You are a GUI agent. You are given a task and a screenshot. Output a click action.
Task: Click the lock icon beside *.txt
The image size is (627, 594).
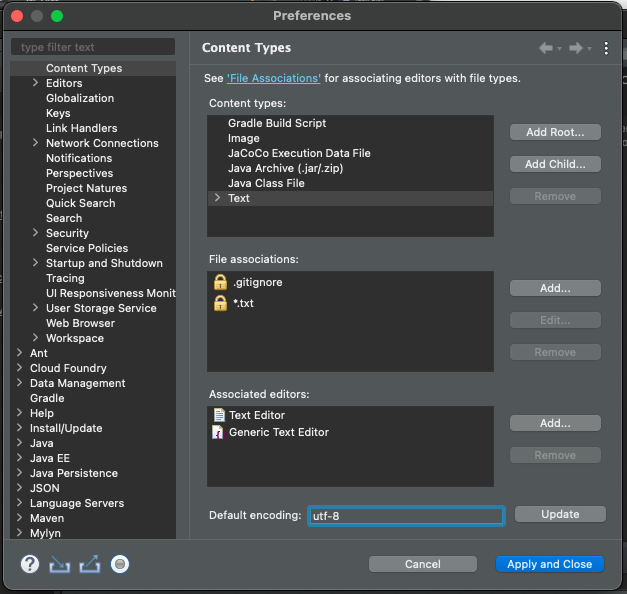click(x=220, y=303)
